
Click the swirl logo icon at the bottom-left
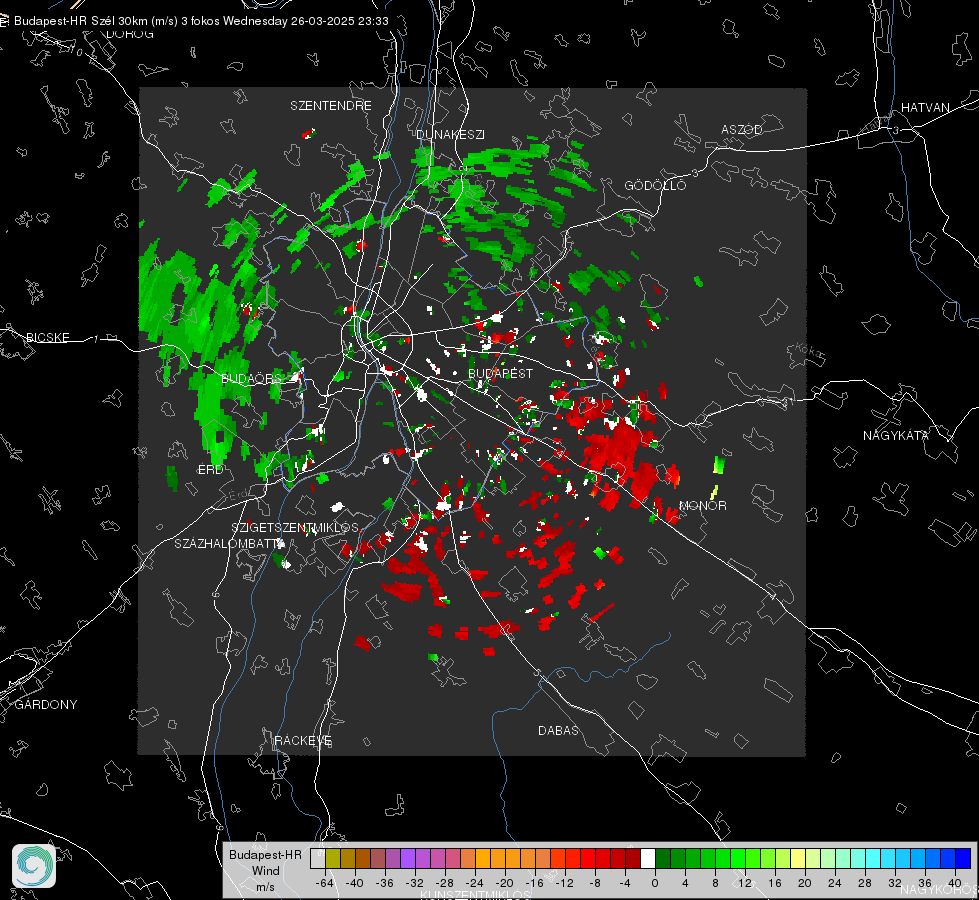click(34, 866)
